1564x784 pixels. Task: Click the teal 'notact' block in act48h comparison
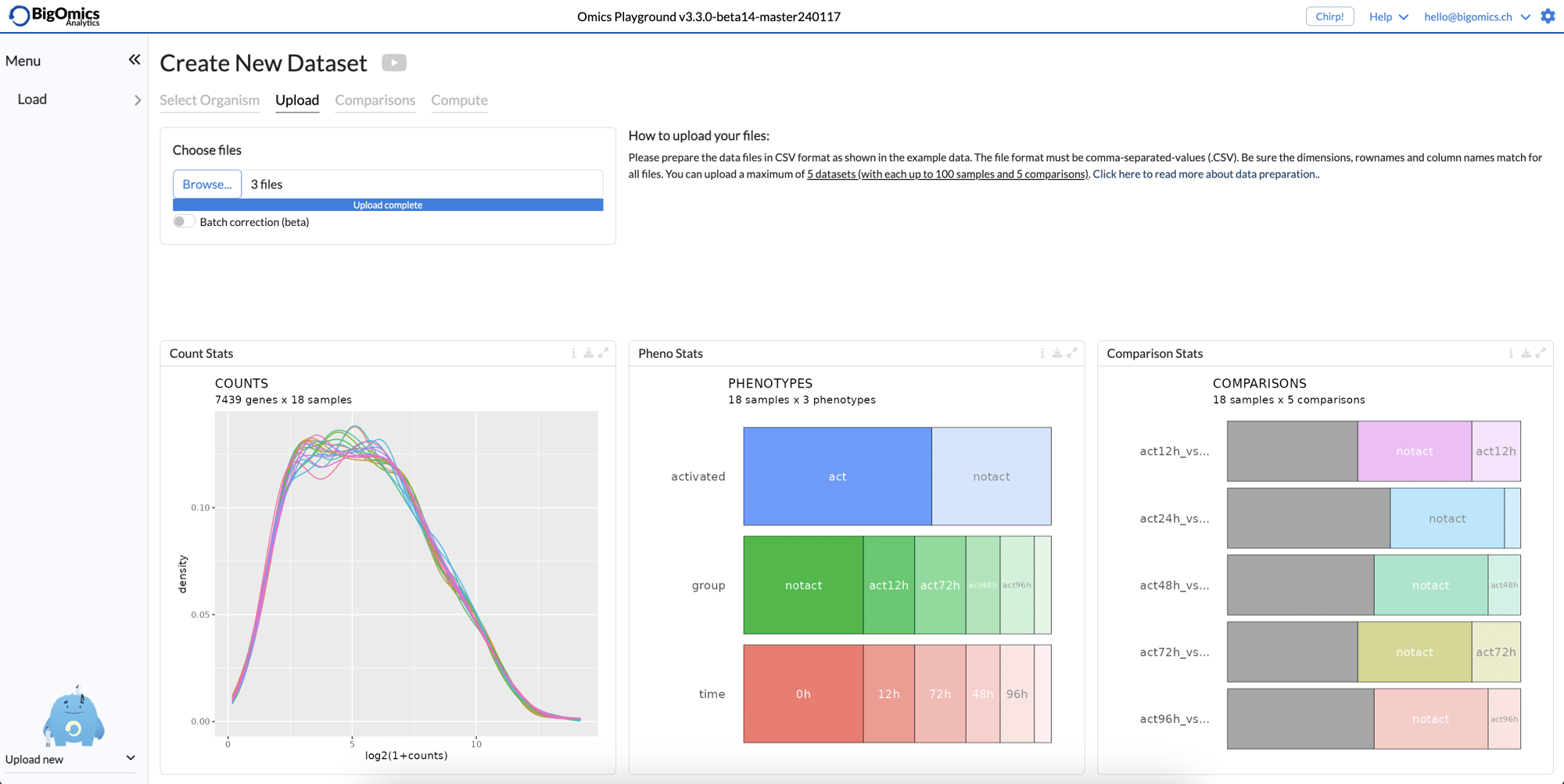[1431, 585]
